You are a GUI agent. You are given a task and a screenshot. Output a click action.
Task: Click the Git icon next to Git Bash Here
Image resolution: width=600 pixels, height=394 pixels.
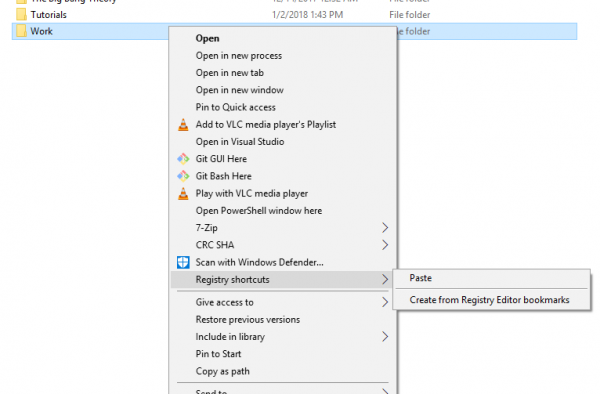tap(183, 176)
